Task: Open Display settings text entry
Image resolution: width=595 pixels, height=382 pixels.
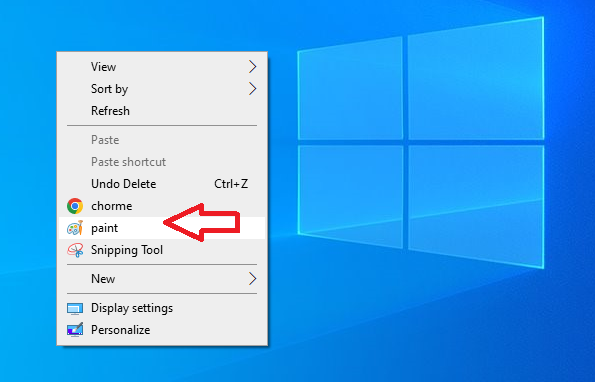Action: point(132,308)
